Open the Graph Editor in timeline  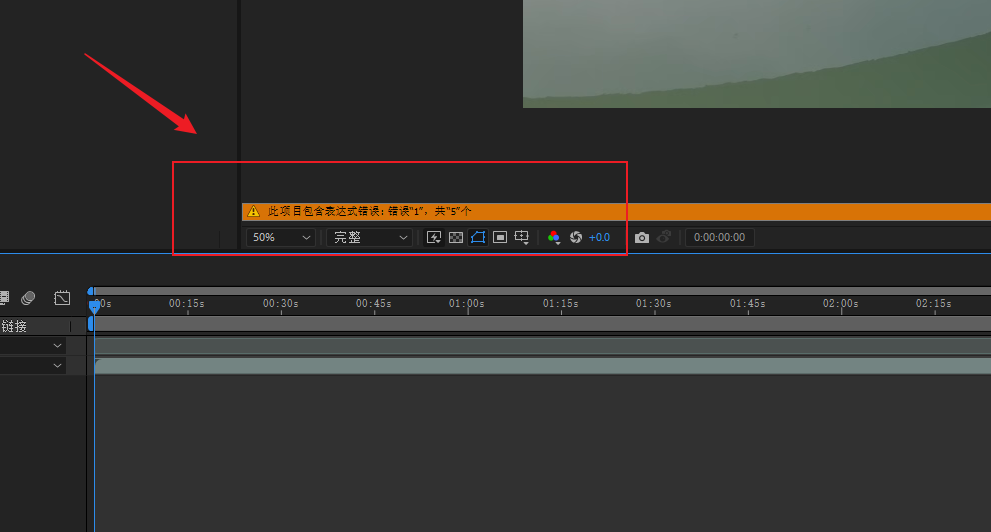click(x=62, y=298)
